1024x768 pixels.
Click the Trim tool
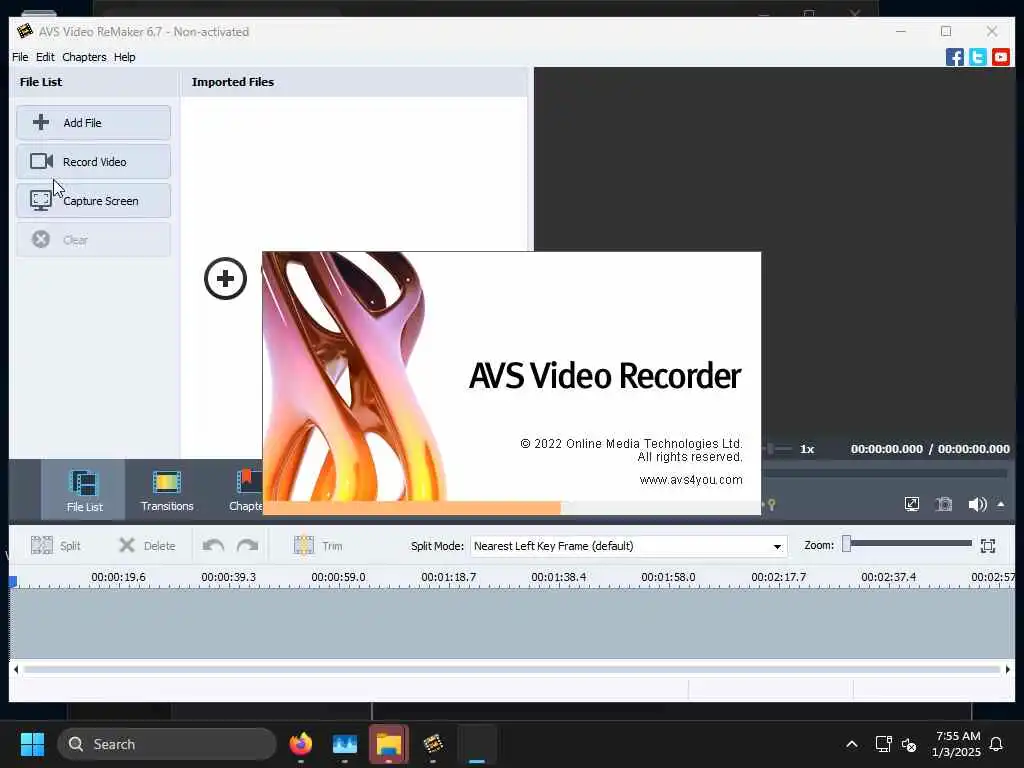(318, 545)
